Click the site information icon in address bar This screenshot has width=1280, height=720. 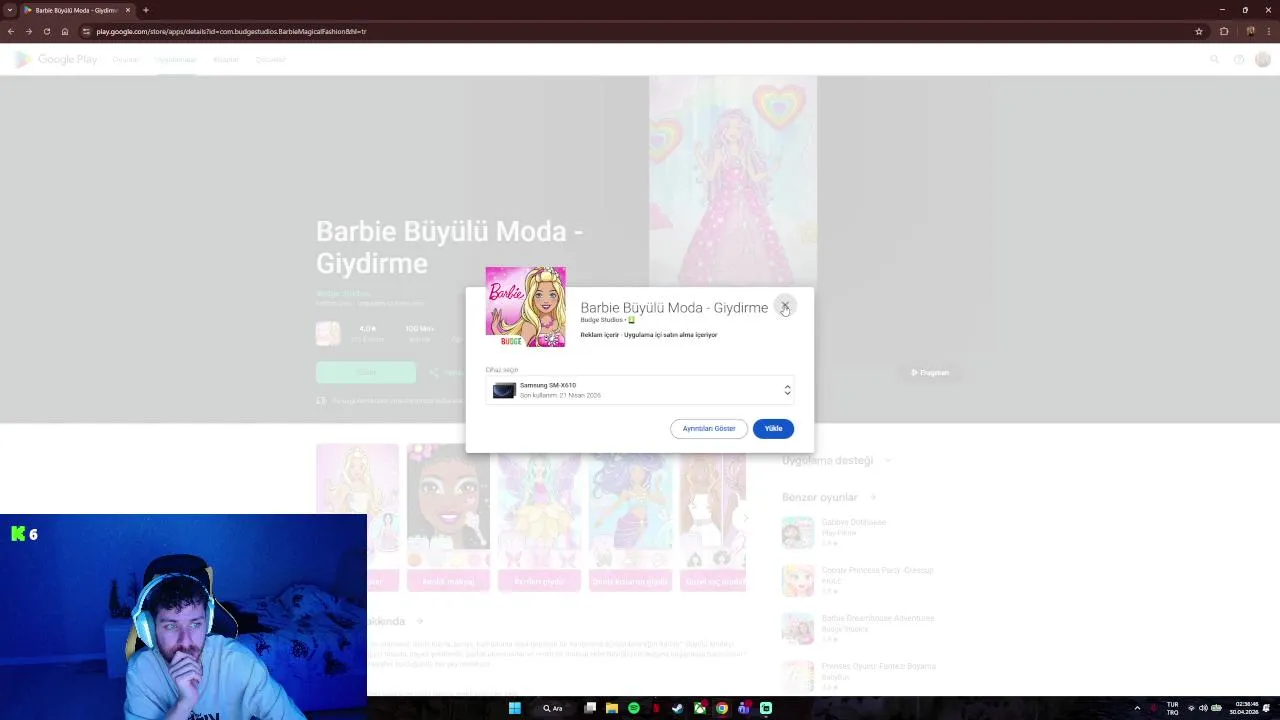[x=87, y=31]
